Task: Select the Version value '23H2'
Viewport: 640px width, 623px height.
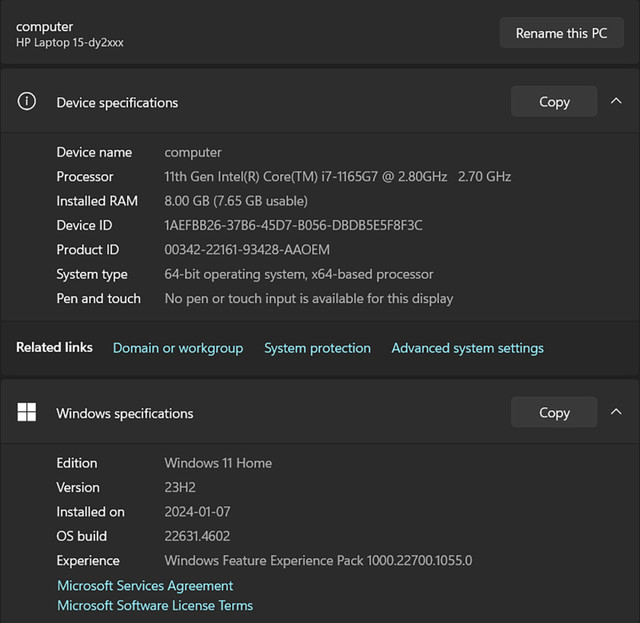Action: (x=180, y=487)
